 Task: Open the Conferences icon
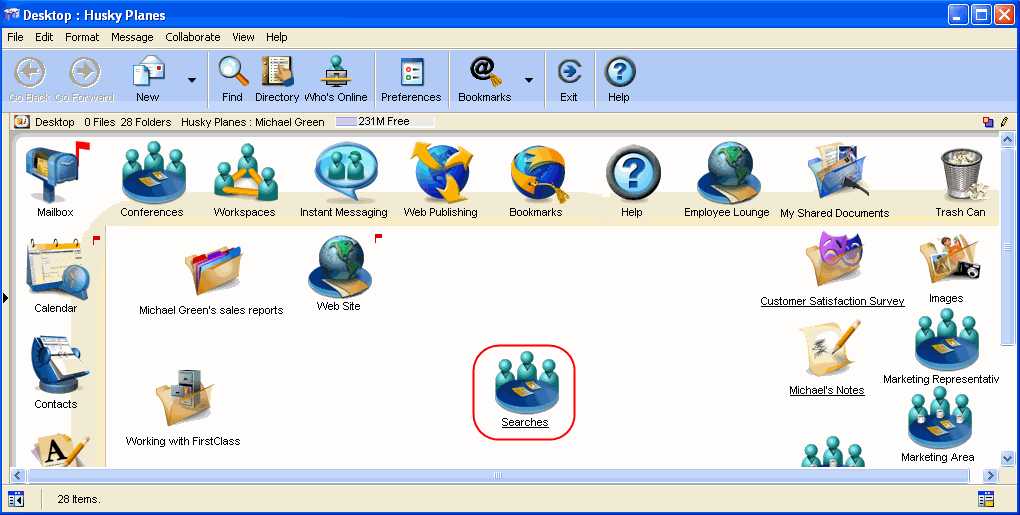point(152,173)
